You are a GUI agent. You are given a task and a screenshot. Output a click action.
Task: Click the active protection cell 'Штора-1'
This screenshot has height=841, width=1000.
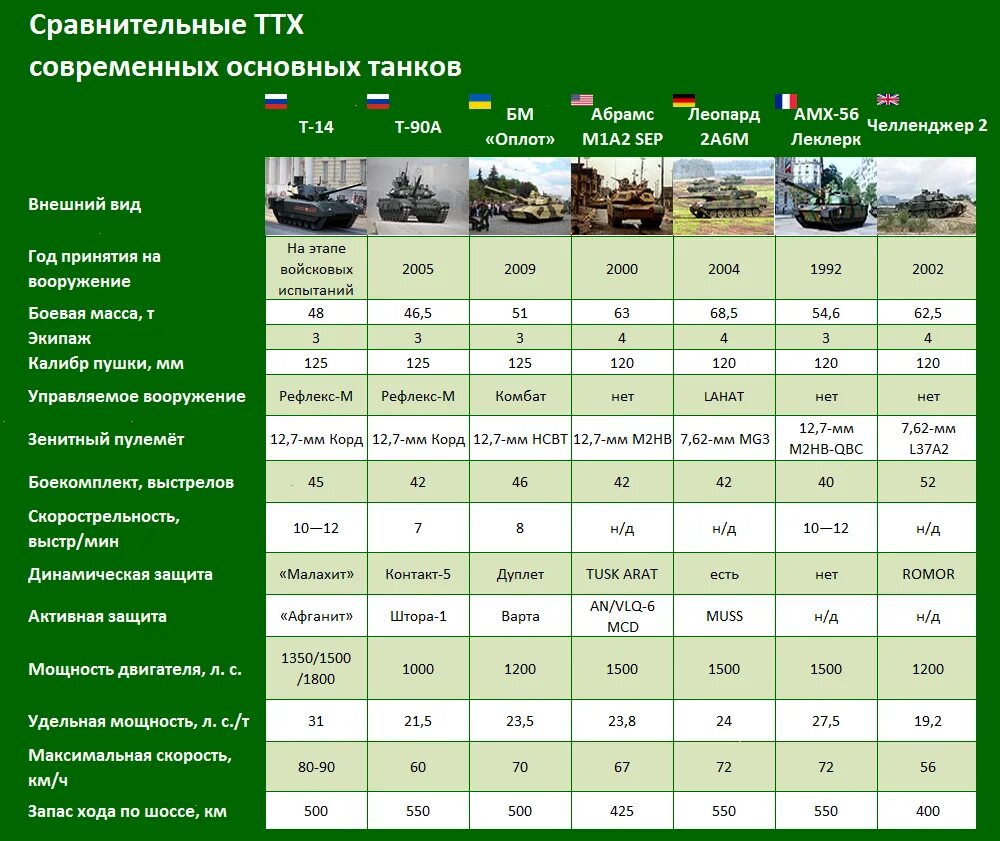pos(418,616)
